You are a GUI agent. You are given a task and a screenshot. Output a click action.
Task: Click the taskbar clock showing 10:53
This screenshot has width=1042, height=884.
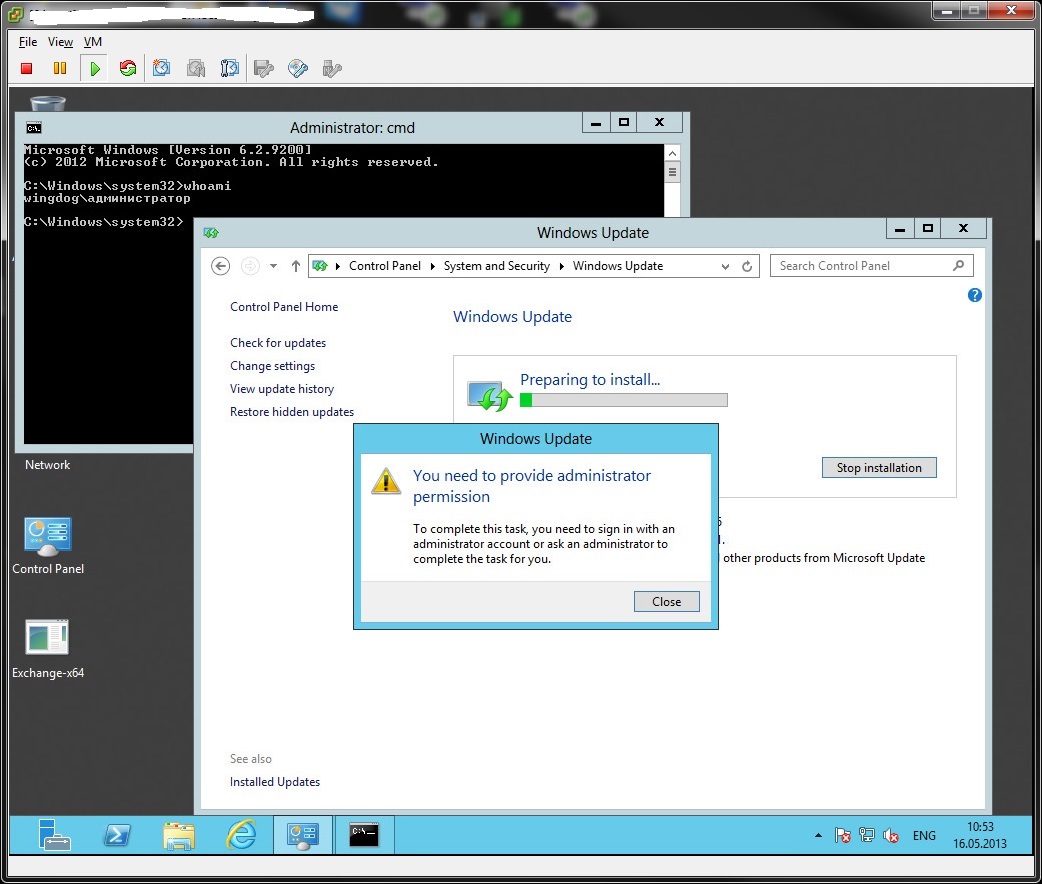tap(980, 835)
